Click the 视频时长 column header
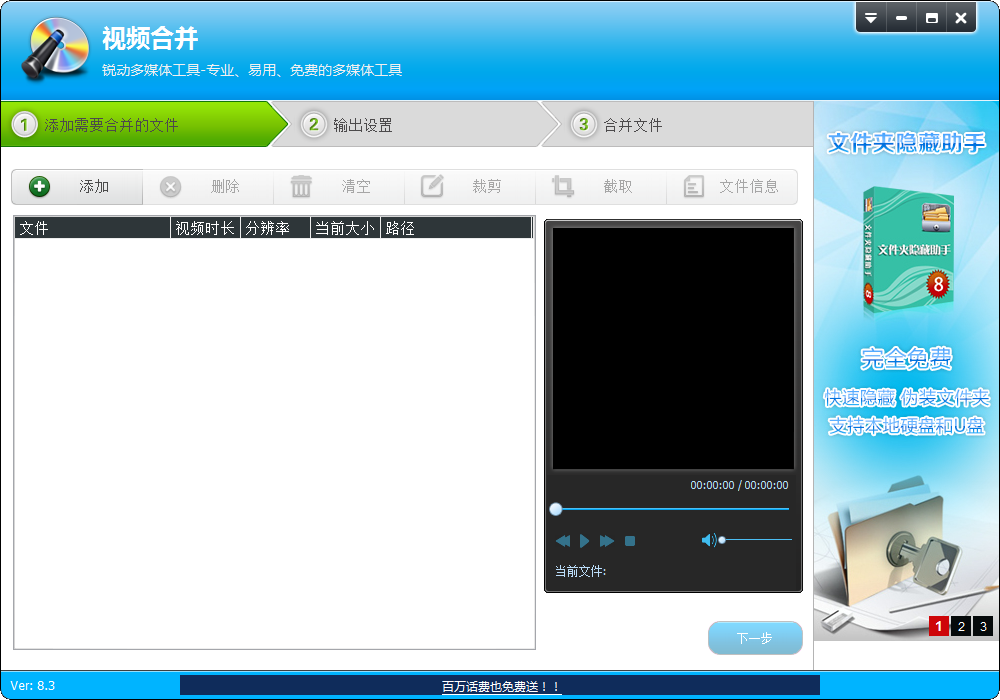Image resolution: width=1000 pixels, height=700 pixels. (205, 228)
